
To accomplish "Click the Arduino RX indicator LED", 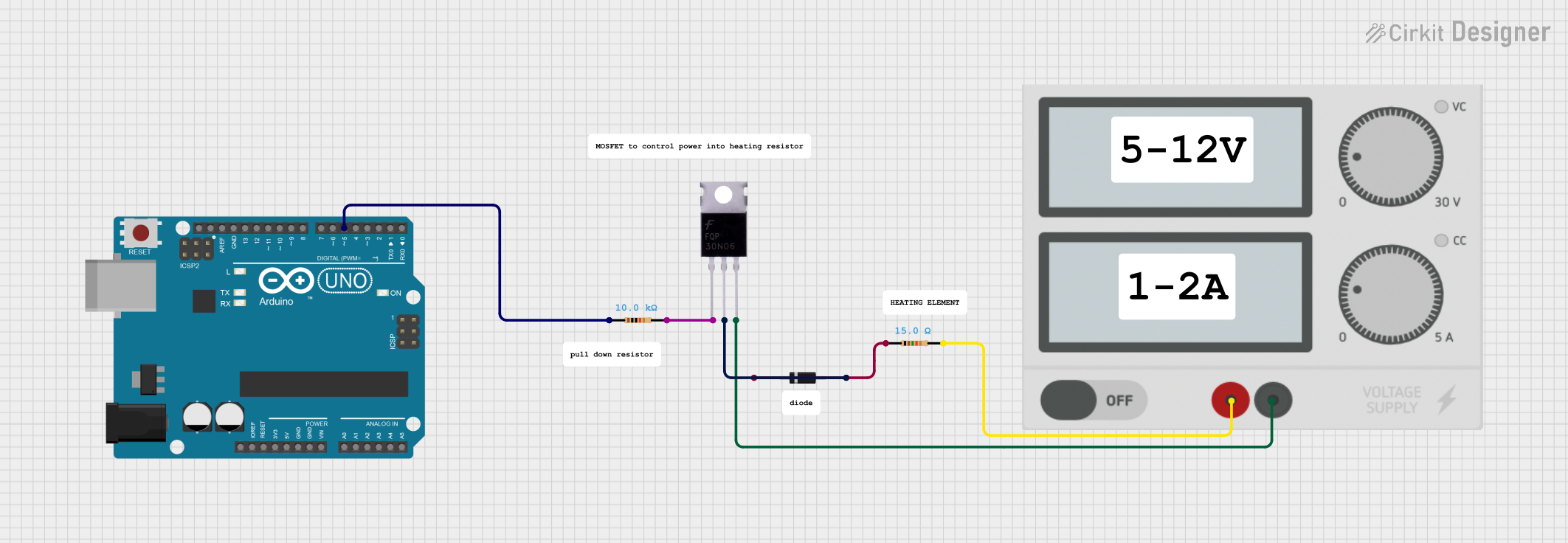I will point(240,303).
